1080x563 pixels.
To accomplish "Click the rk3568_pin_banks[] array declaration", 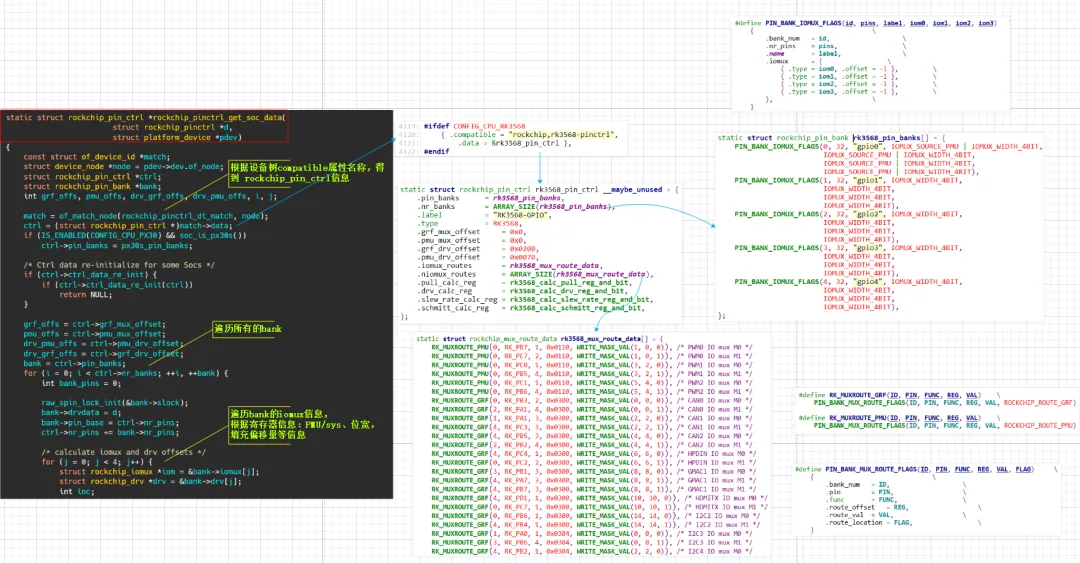I will (831, 138).
